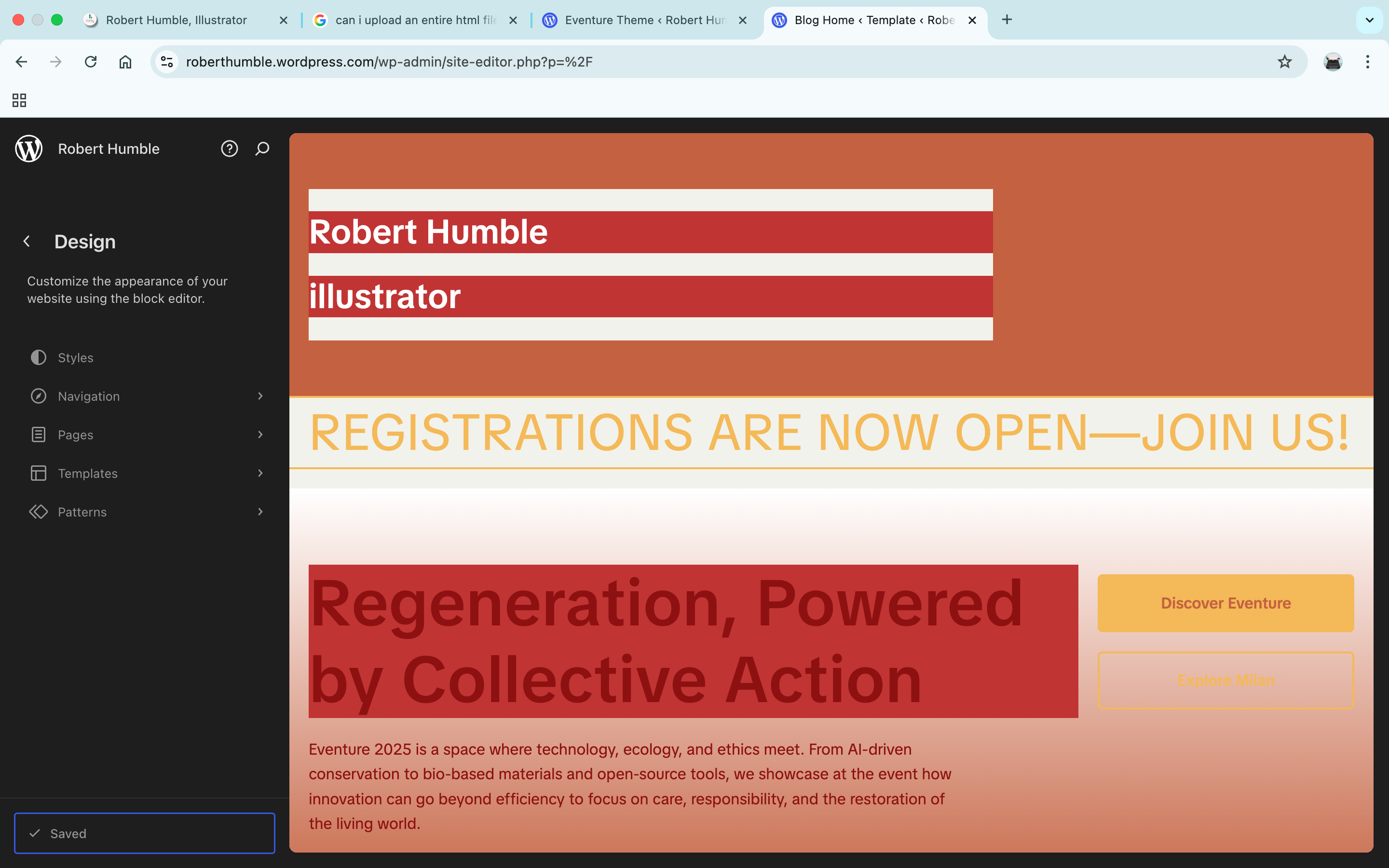The image size is (1389, 868).
Task: Click the Customize the appearance description text
Action: [127, 290]
